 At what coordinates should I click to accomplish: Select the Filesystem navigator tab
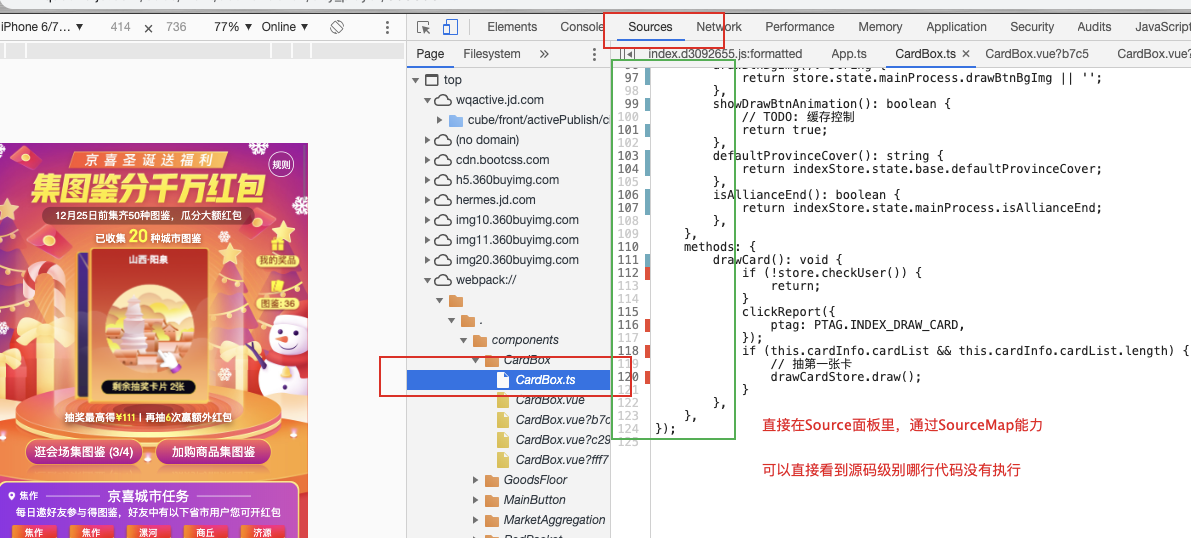491,54
